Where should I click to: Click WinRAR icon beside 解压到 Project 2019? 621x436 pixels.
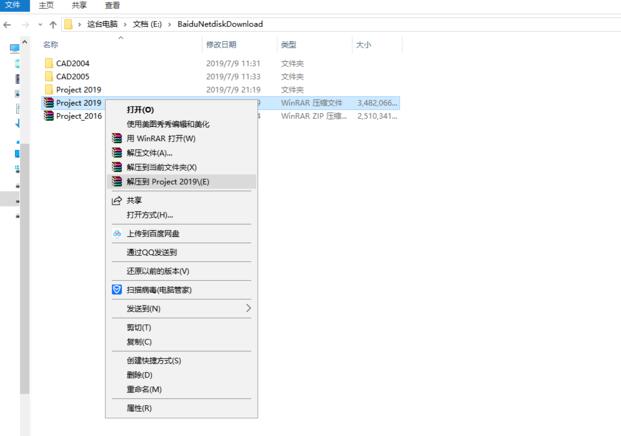click(x=117, y=181)
